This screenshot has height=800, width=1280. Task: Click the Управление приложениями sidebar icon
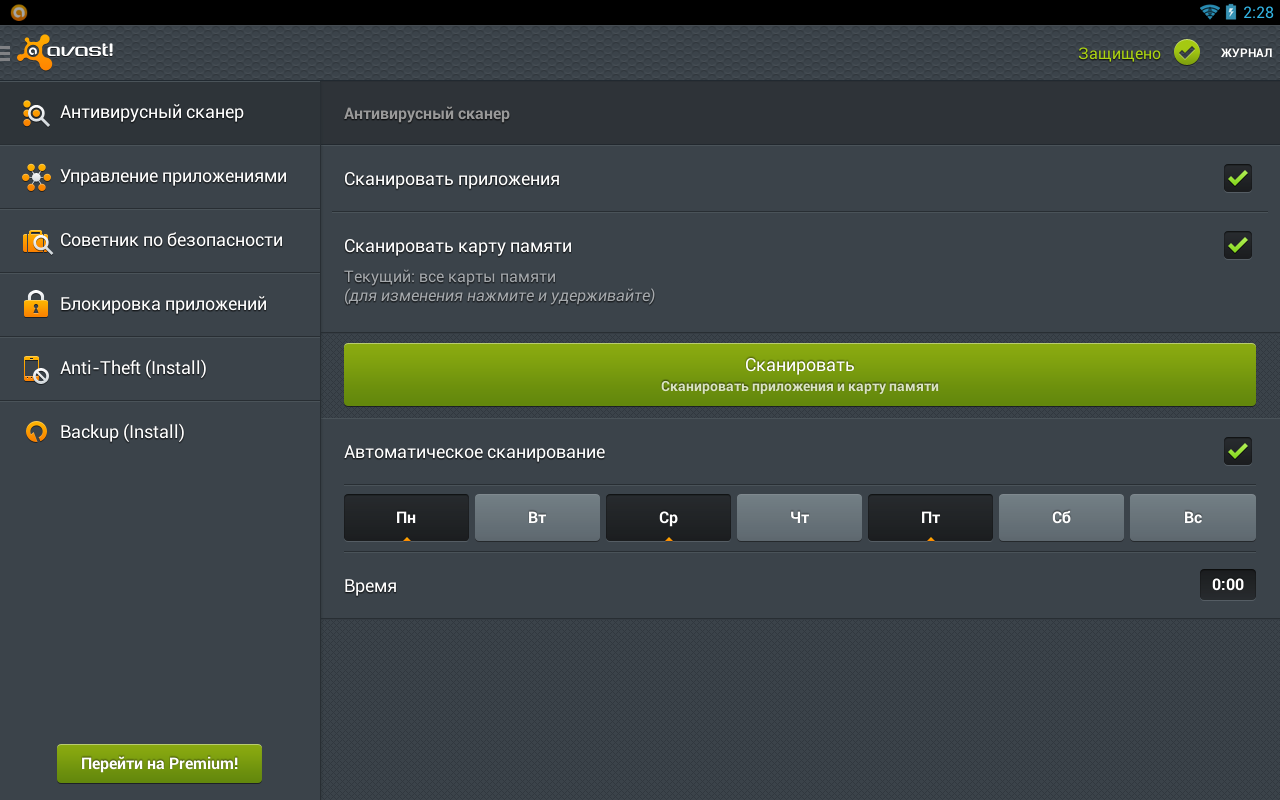(x=36, y=177)
